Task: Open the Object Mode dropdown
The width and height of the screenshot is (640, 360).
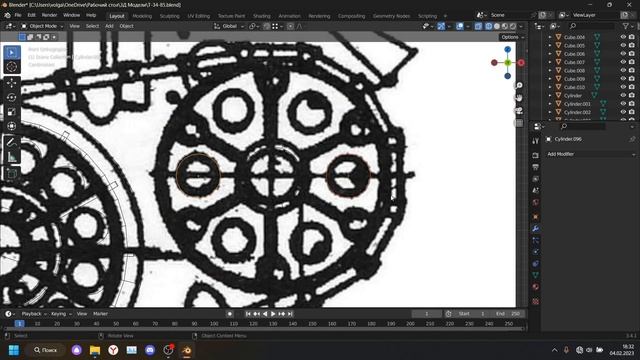Action: pos(42,26)
